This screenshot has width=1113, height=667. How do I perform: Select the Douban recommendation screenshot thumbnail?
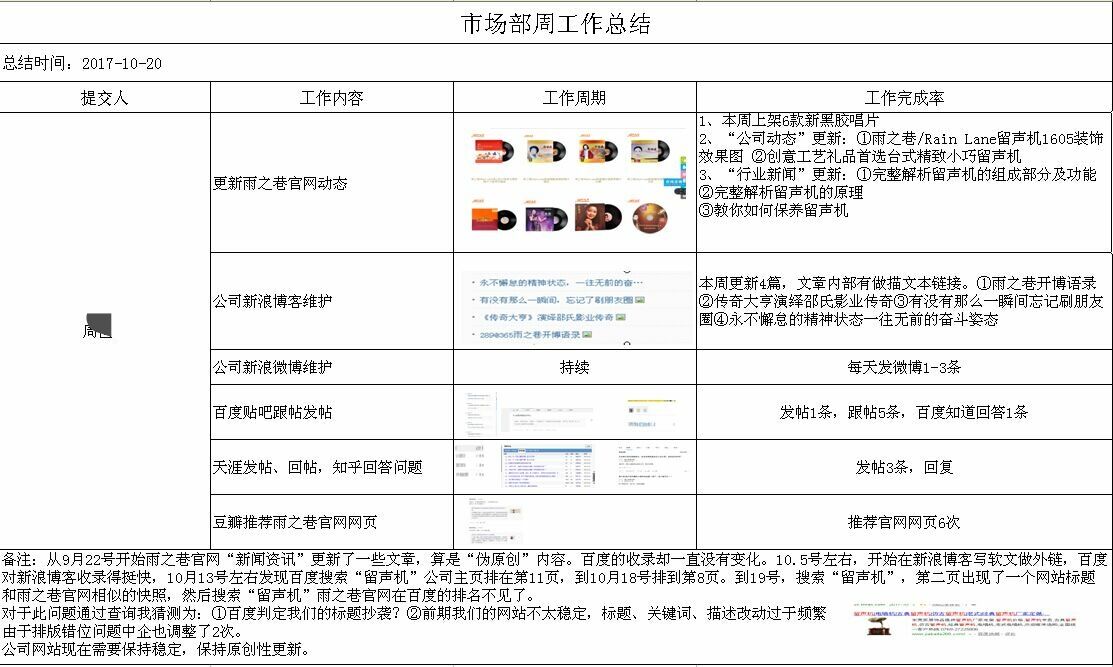[x=495, y=521]
